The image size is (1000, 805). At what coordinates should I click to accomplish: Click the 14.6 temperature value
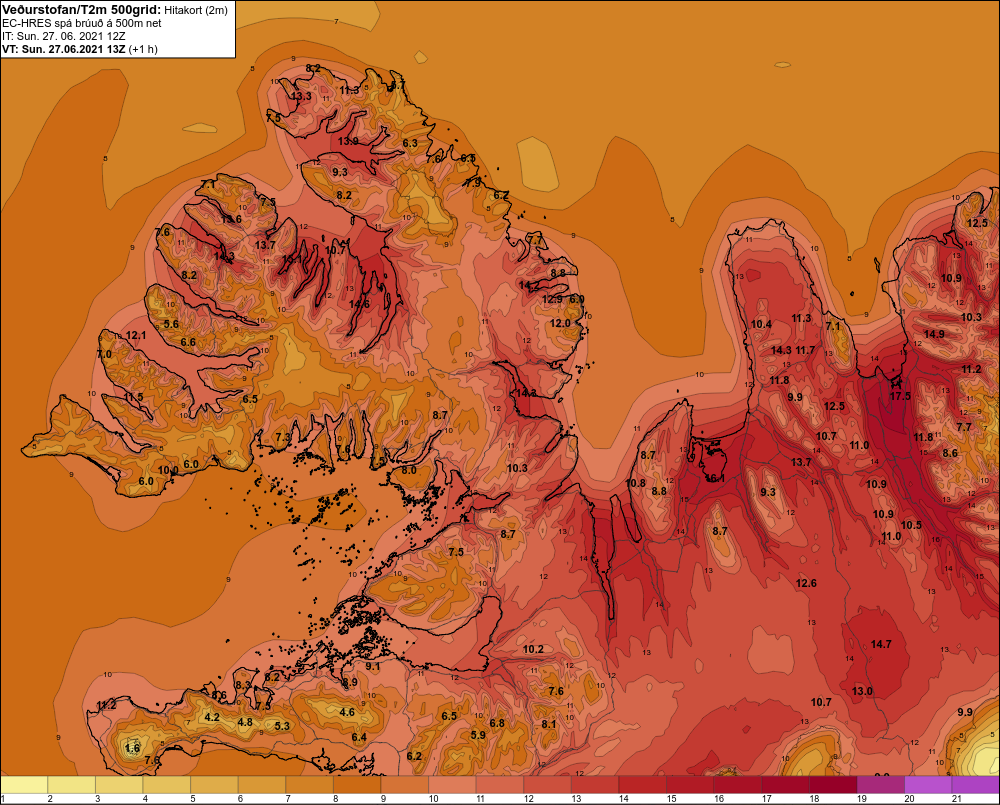359,304
